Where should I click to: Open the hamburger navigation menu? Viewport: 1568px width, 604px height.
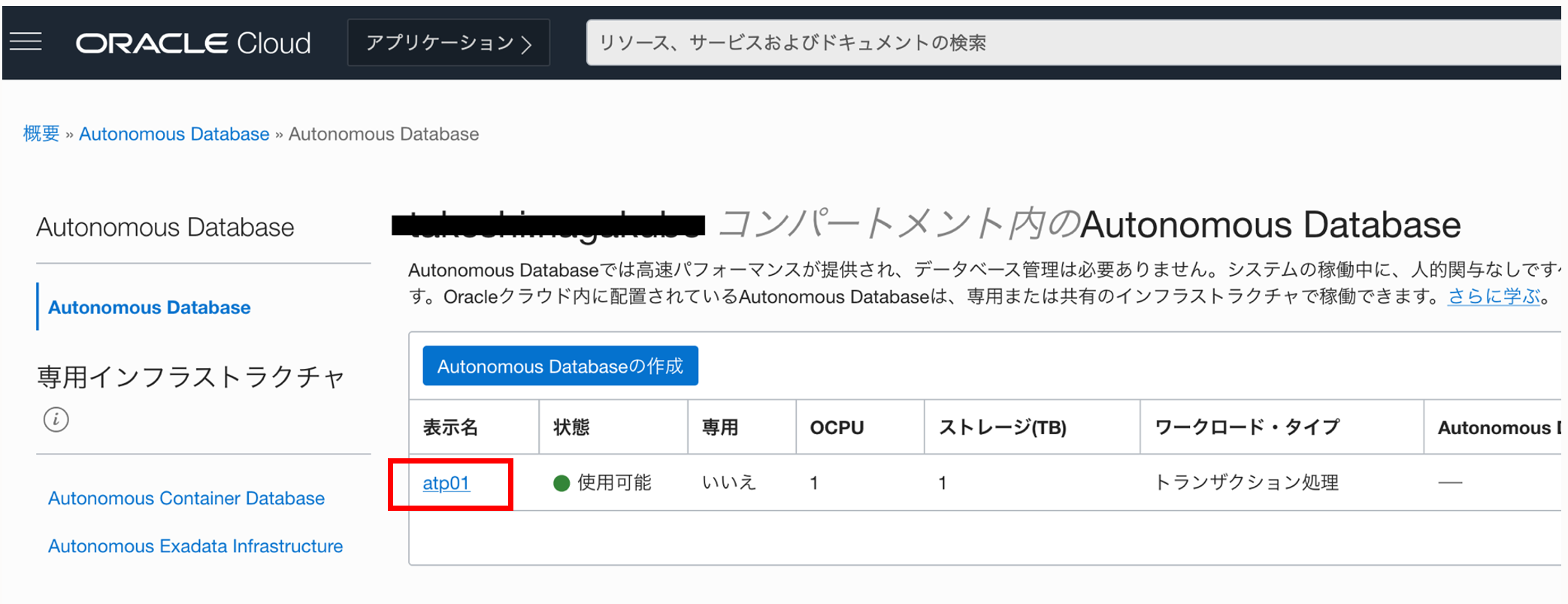coord(26,42)
